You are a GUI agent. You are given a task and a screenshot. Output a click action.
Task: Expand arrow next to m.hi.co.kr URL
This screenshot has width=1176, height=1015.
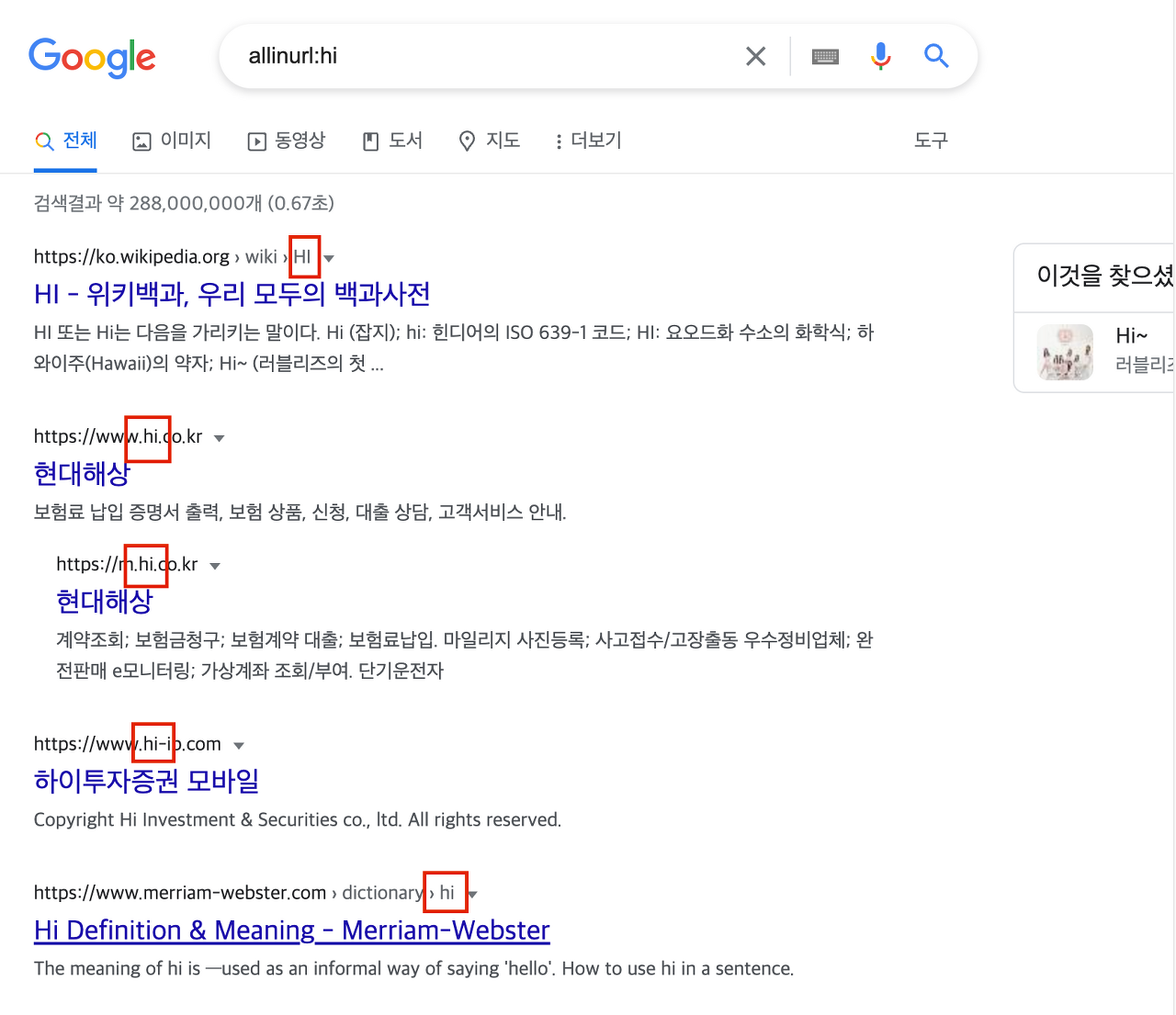(215, 566)
